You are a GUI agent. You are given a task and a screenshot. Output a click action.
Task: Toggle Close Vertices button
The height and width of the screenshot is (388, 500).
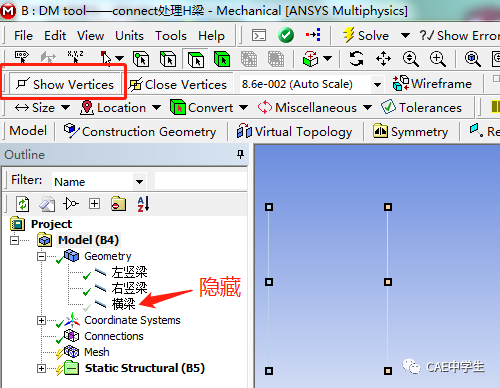pos(178,84)
